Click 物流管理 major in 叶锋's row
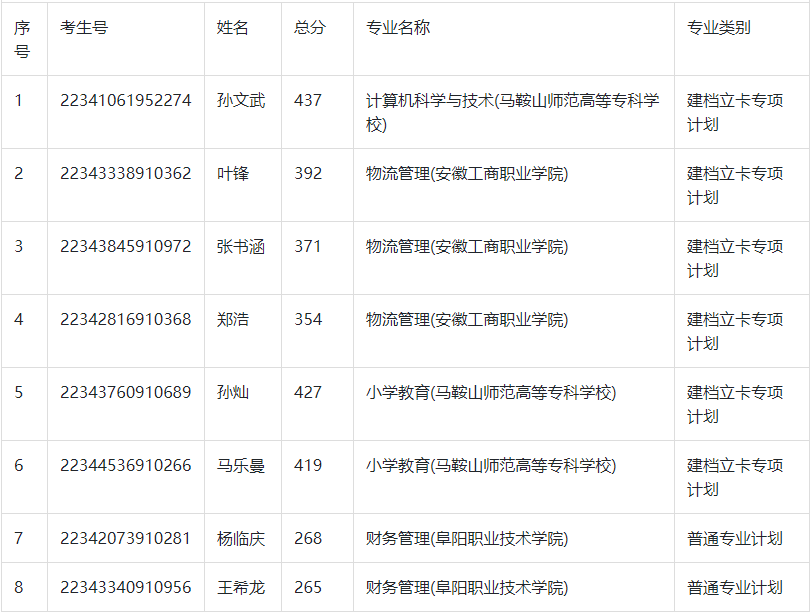The image size is (811, 614). click(x=467, y=173)
